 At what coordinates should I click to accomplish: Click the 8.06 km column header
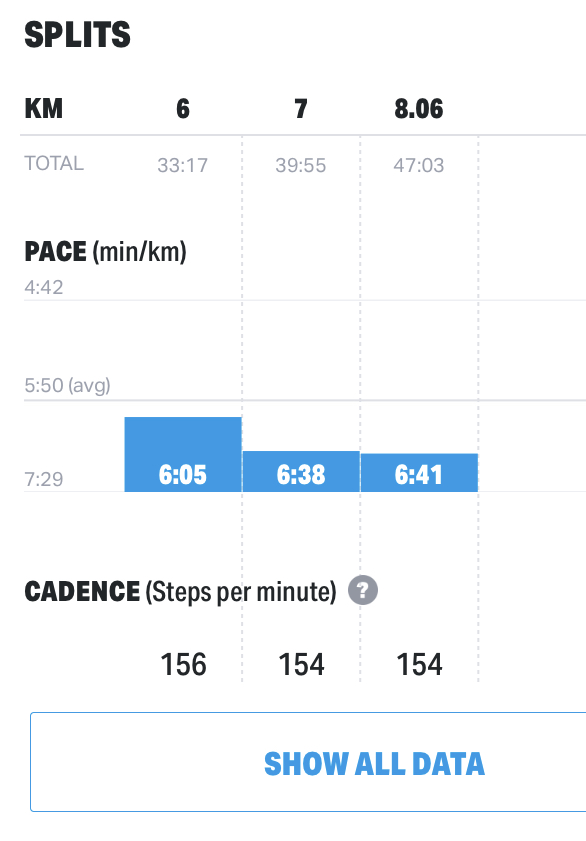tap(419, 109)
